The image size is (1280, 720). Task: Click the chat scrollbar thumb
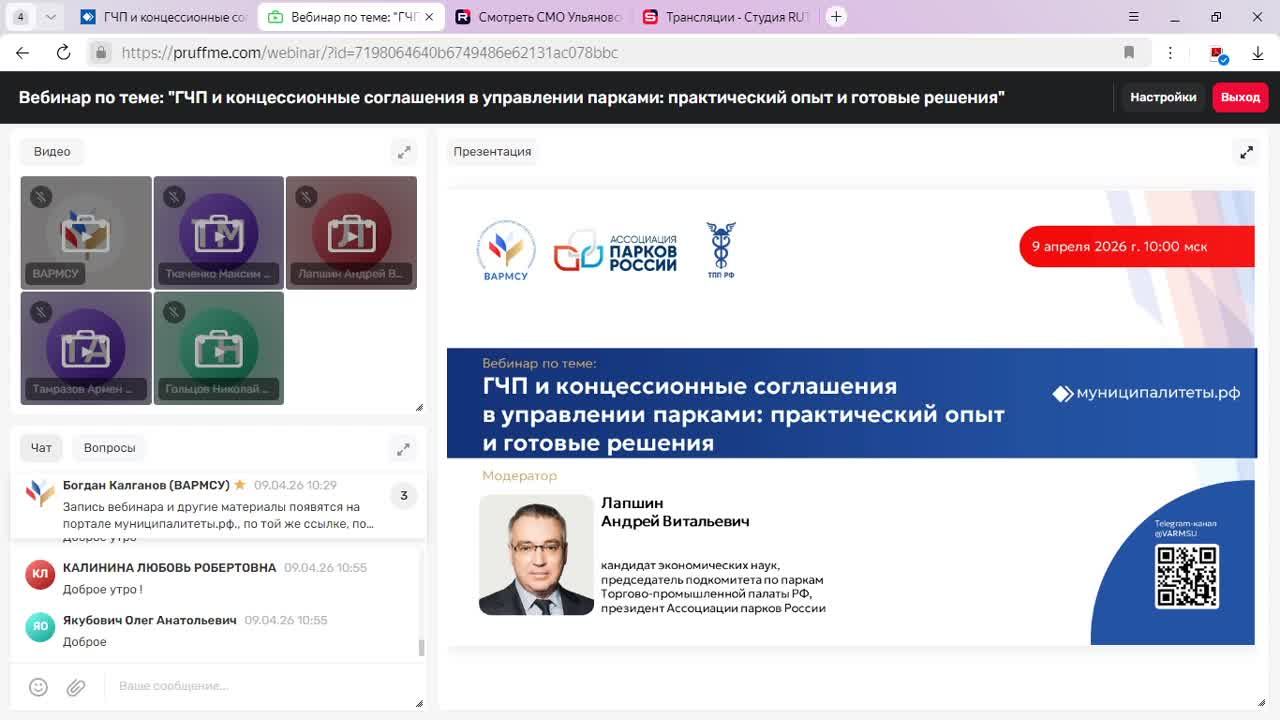[x=421, y=648]
